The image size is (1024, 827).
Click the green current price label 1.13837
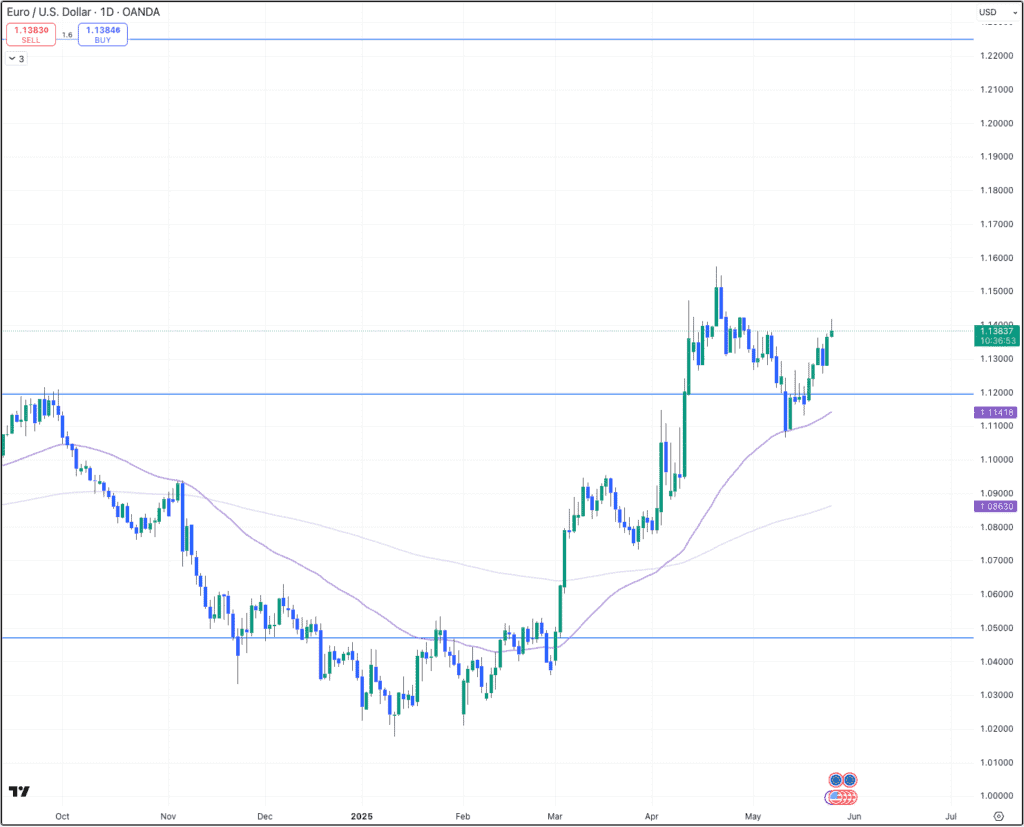coord(997,331)
